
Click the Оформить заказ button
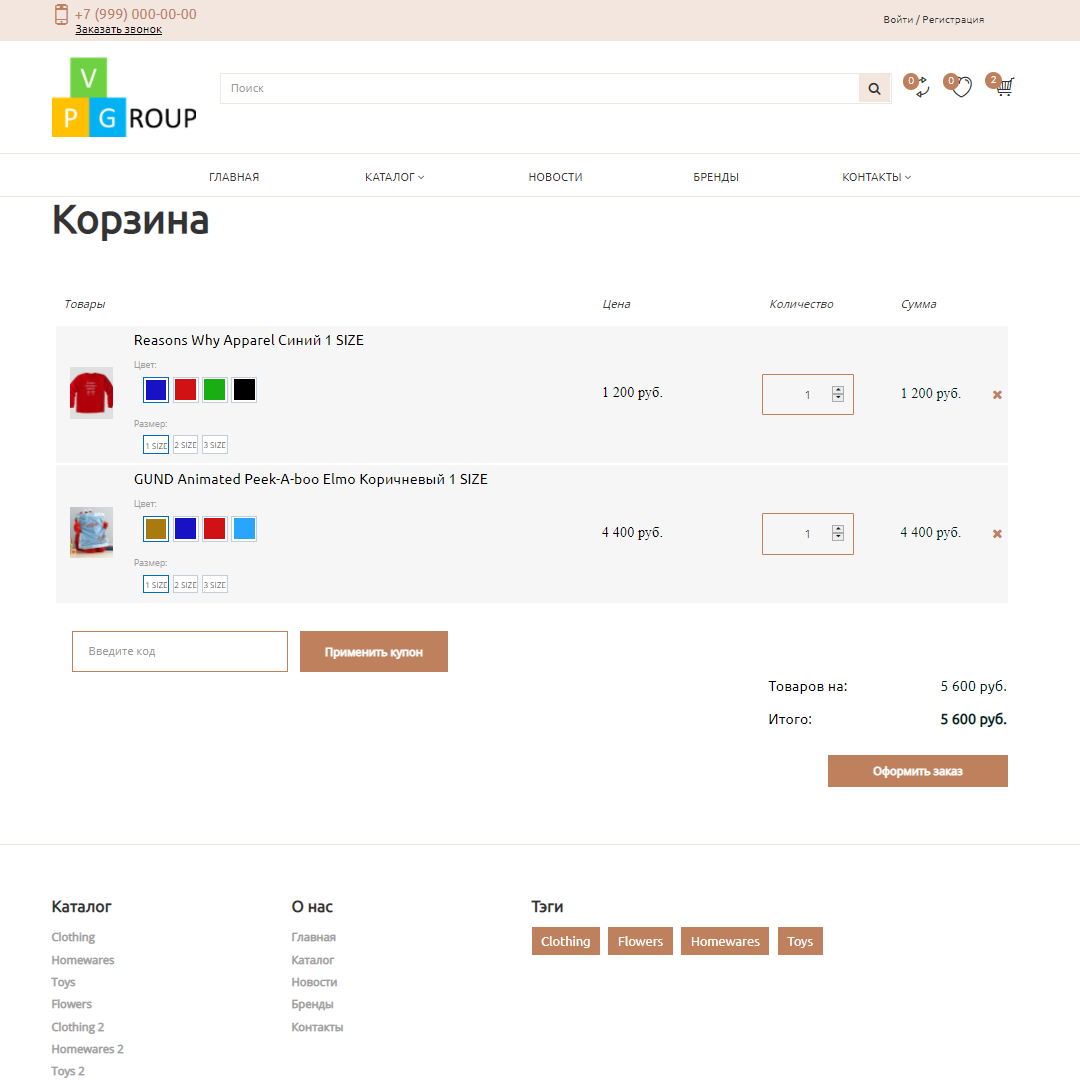(x=917, y=770)
